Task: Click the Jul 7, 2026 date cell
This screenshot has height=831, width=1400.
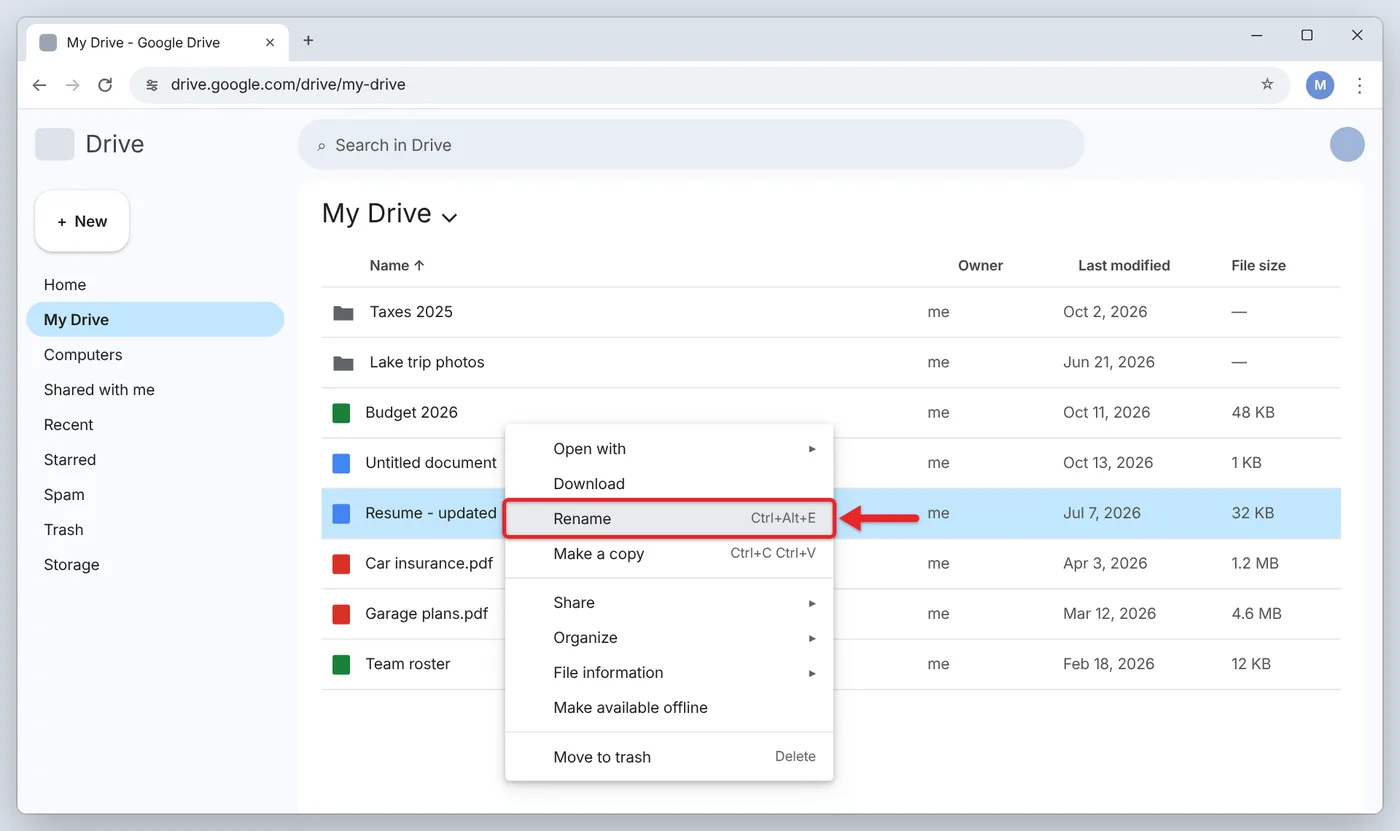Action: 1102,513
